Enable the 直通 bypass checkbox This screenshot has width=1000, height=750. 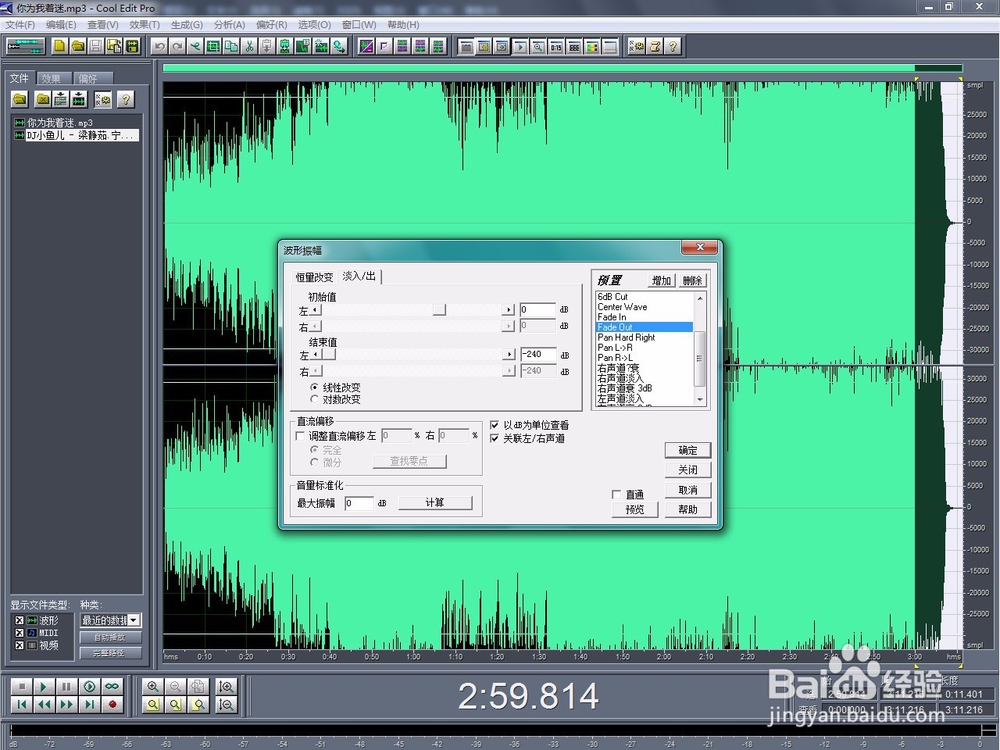click(x=616, y=494)
